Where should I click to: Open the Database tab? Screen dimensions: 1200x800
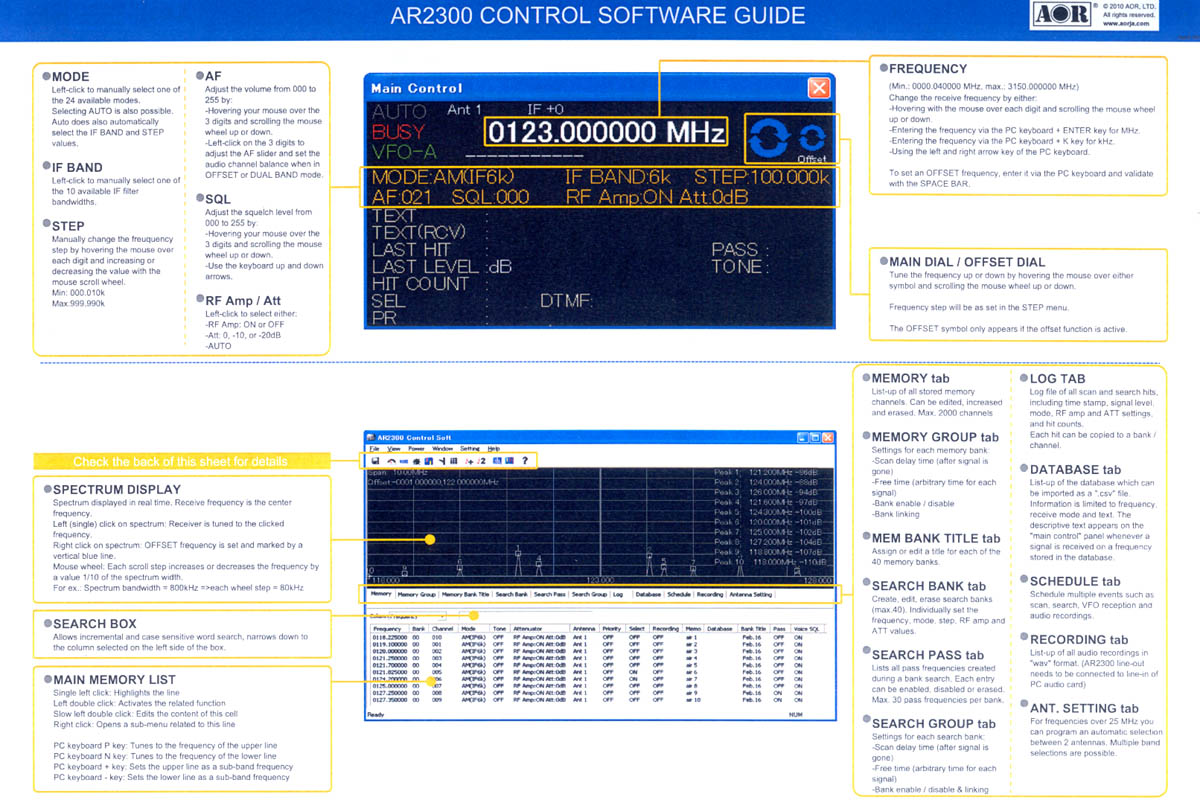648,594
